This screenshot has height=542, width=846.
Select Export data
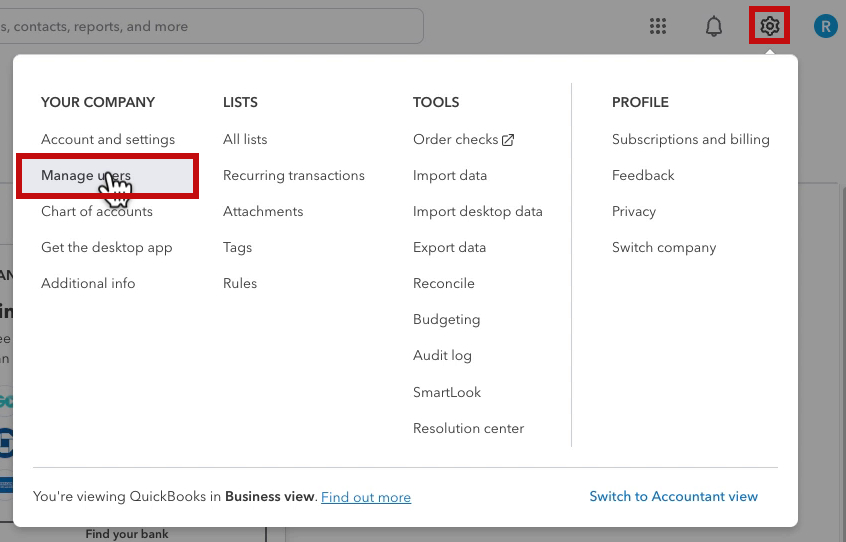[449, 248]
